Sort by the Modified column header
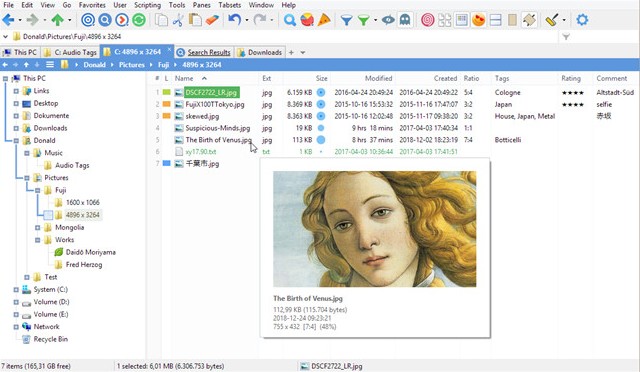Screen dimensions: 640x372 coord(378,78)
